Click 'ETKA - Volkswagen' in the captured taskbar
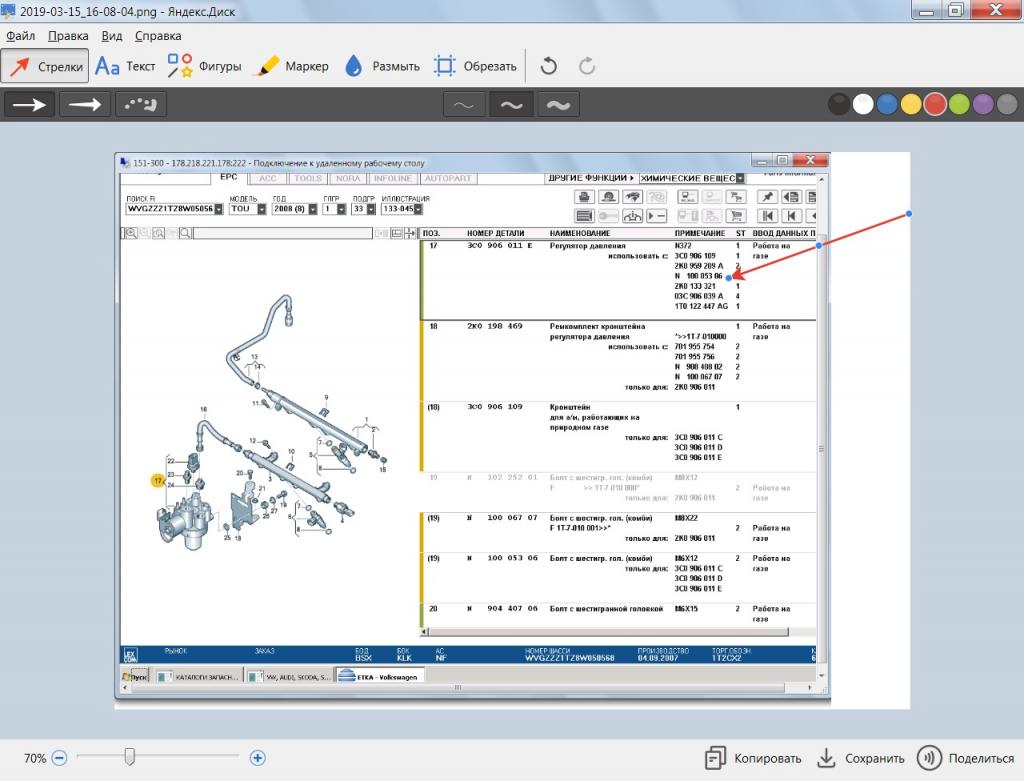Image resolution: width=1024 pixels, height=781 pixels. pyautogui.click(x=380, y=677)
